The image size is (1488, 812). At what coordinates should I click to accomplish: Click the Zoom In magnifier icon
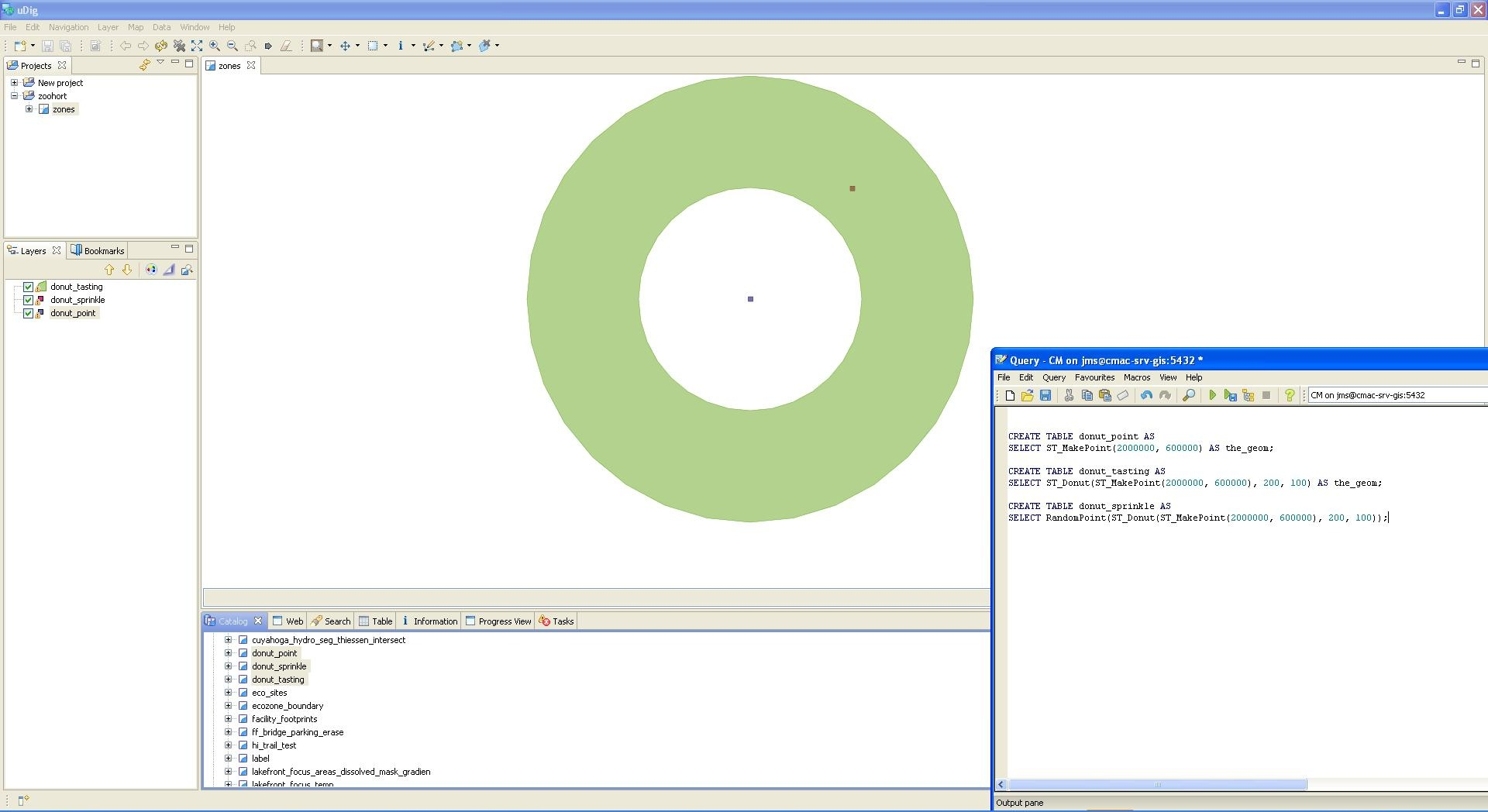click(215, 46)
